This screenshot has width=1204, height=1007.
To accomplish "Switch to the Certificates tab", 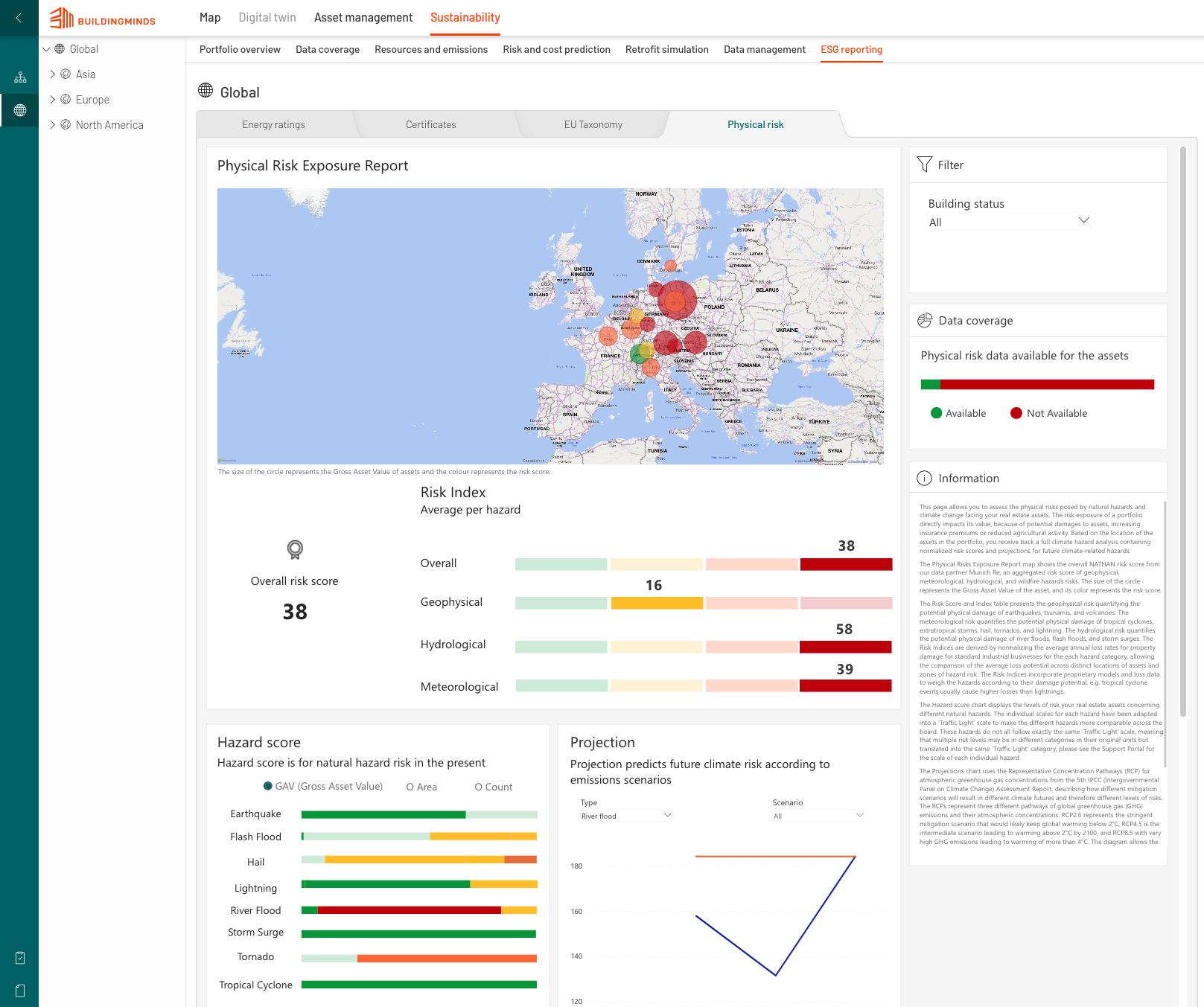I will point(431,125).
